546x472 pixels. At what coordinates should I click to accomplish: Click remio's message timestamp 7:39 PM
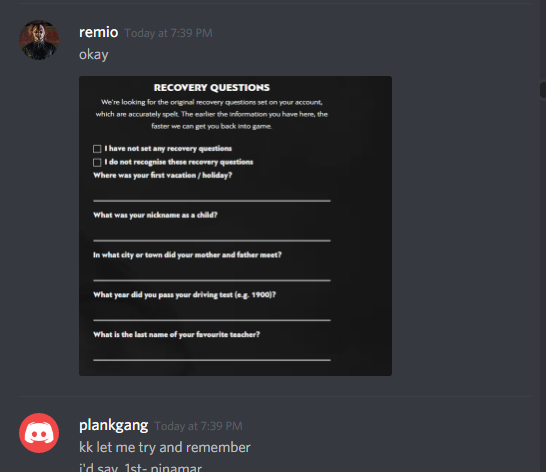169,33
